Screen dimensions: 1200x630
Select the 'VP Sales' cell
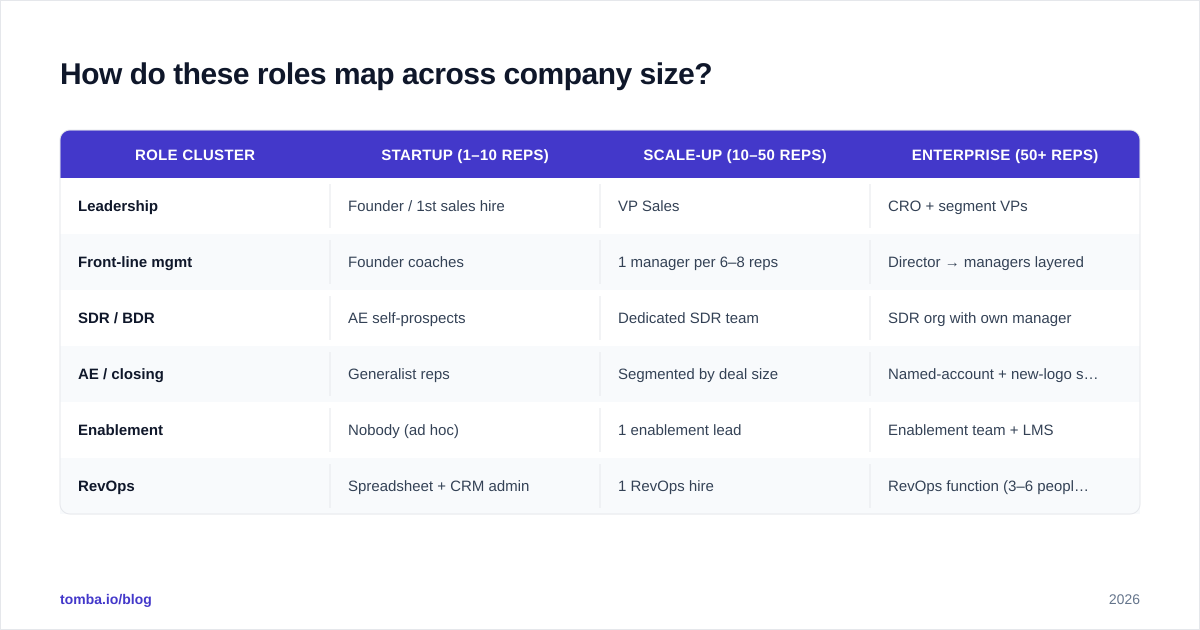(735, 206)
